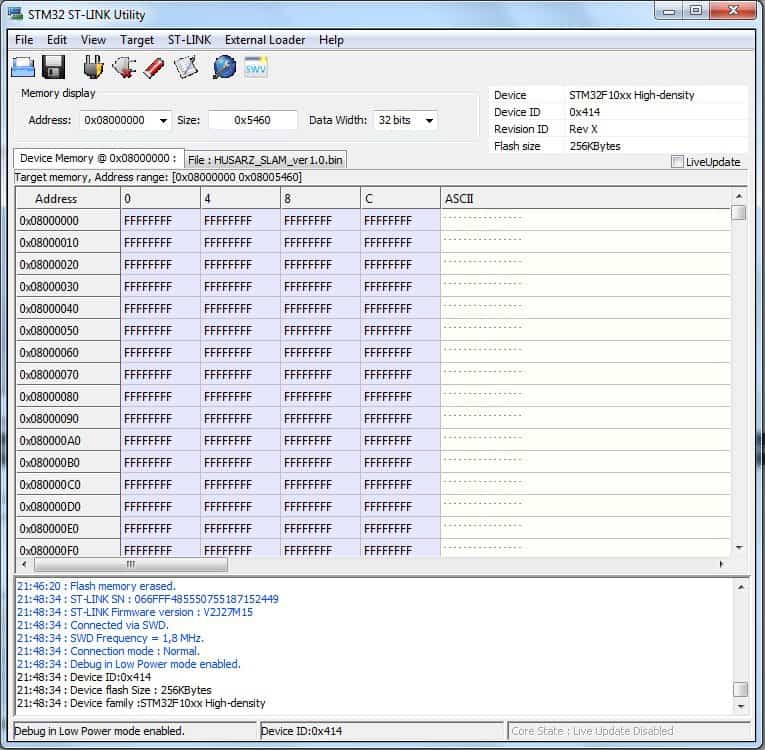This screenshot has width=765, height=750.
Task: Click the Size input field 0x5460
Action: [252, 120]
